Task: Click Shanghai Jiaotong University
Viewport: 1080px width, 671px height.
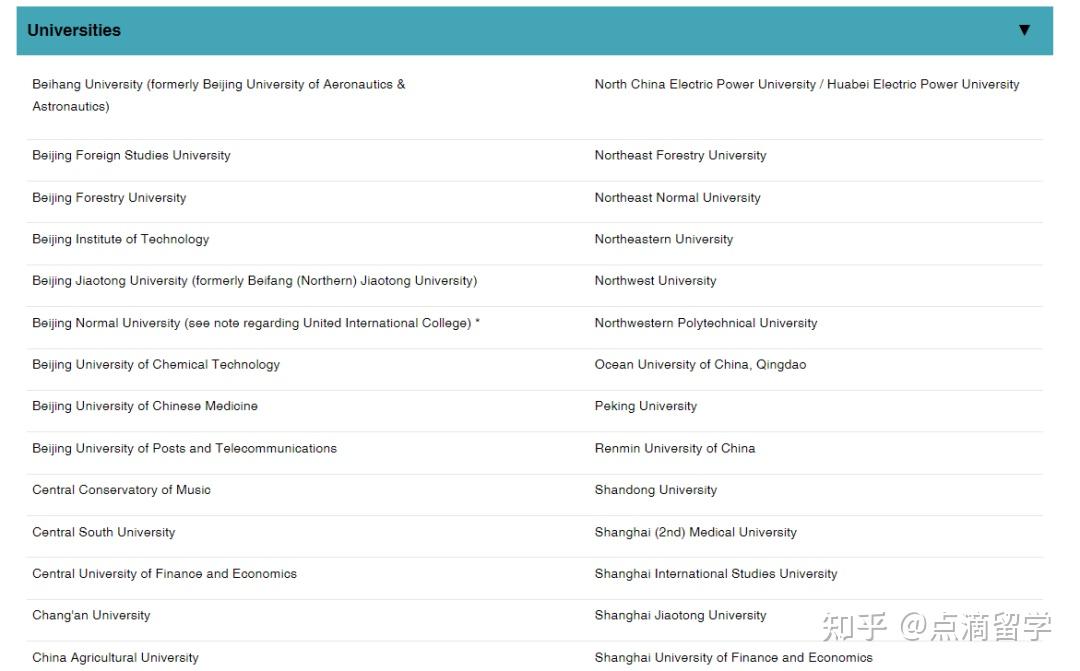Action: pyautogui.click(x=680, y=615)
